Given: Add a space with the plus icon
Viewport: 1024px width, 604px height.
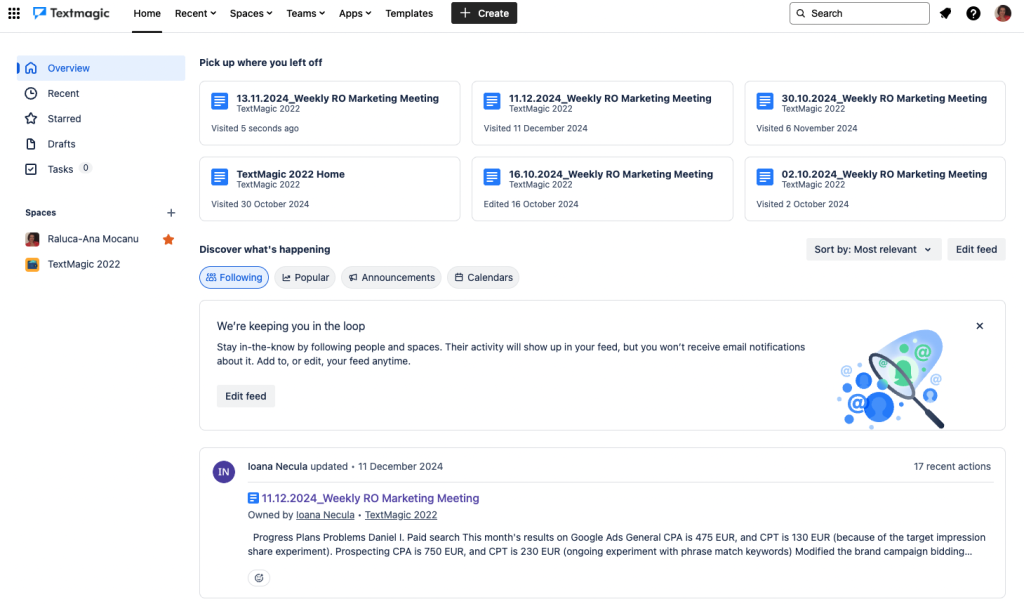Looking at the screenshot, I should click(171, 213).
